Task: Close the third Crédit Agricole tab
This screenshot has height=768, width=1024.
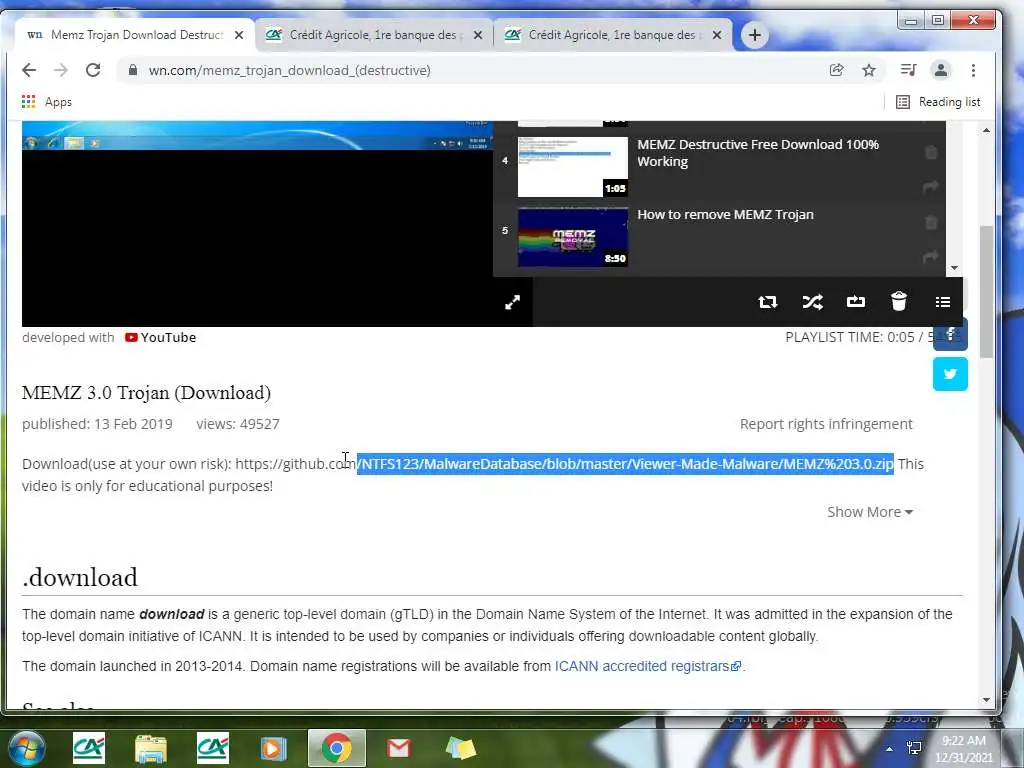Action: point(717,35)
